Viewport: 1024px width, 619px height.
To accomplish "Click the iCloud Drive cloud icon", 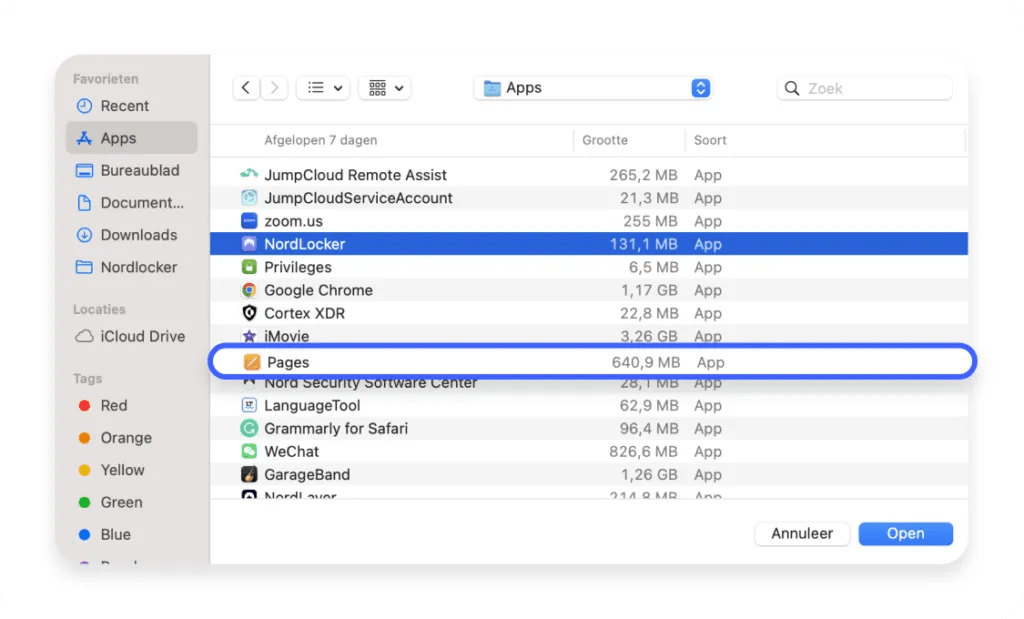I will point(84,336).
